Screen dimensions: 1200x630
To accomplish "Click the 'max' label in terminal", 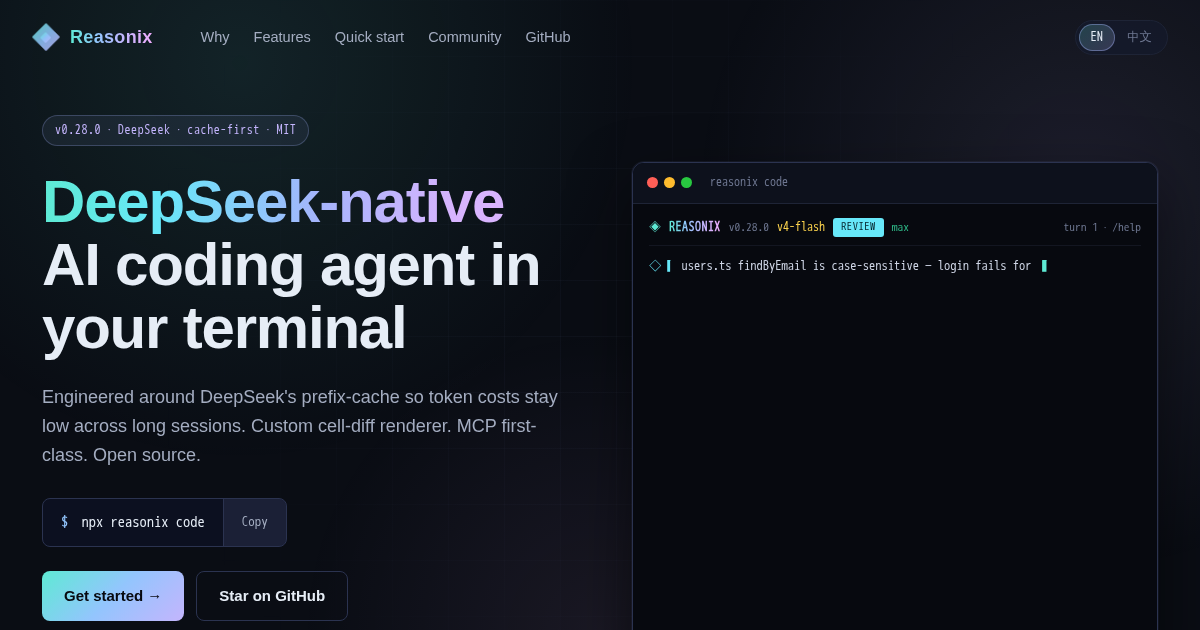I will tap(900, 227).
